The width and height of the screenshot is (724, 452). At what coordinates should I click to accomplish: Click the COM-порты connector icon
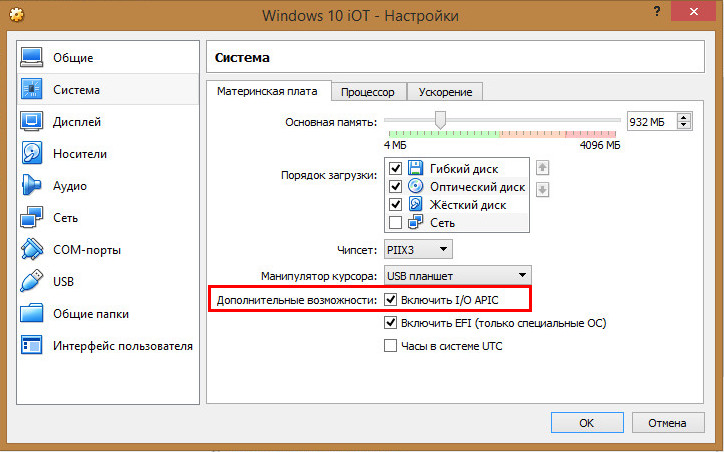pyautogui.click(x=31, y=249)
